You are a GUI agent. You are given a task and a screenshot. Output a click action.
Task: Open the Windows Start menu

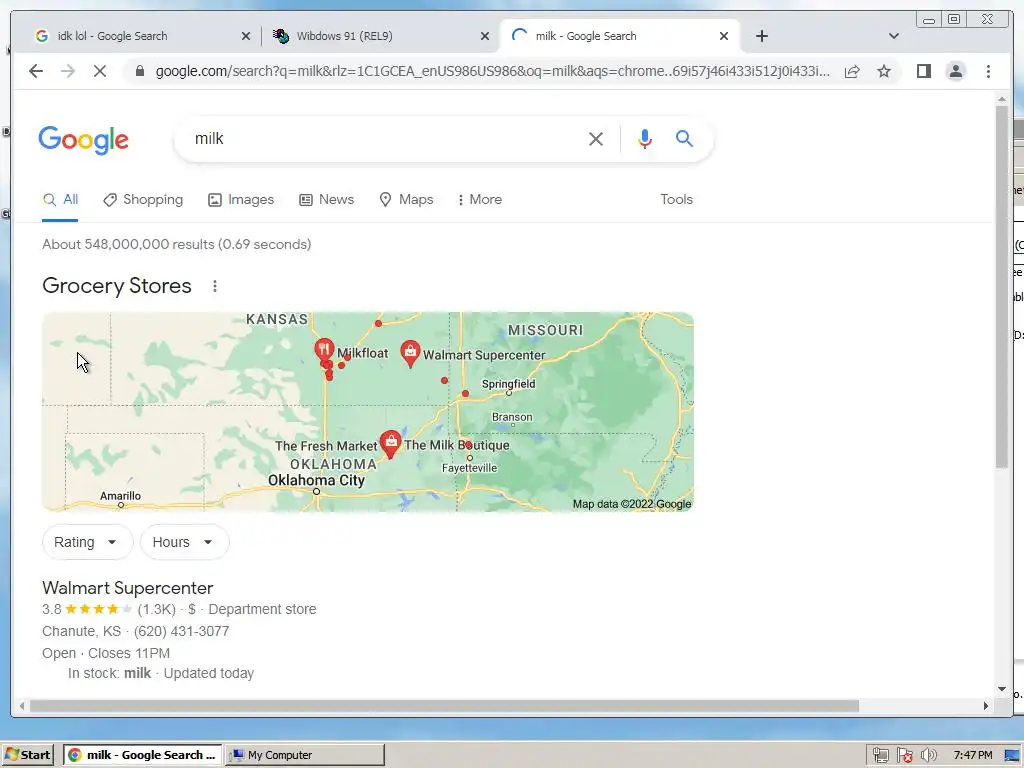pos(27,755)
